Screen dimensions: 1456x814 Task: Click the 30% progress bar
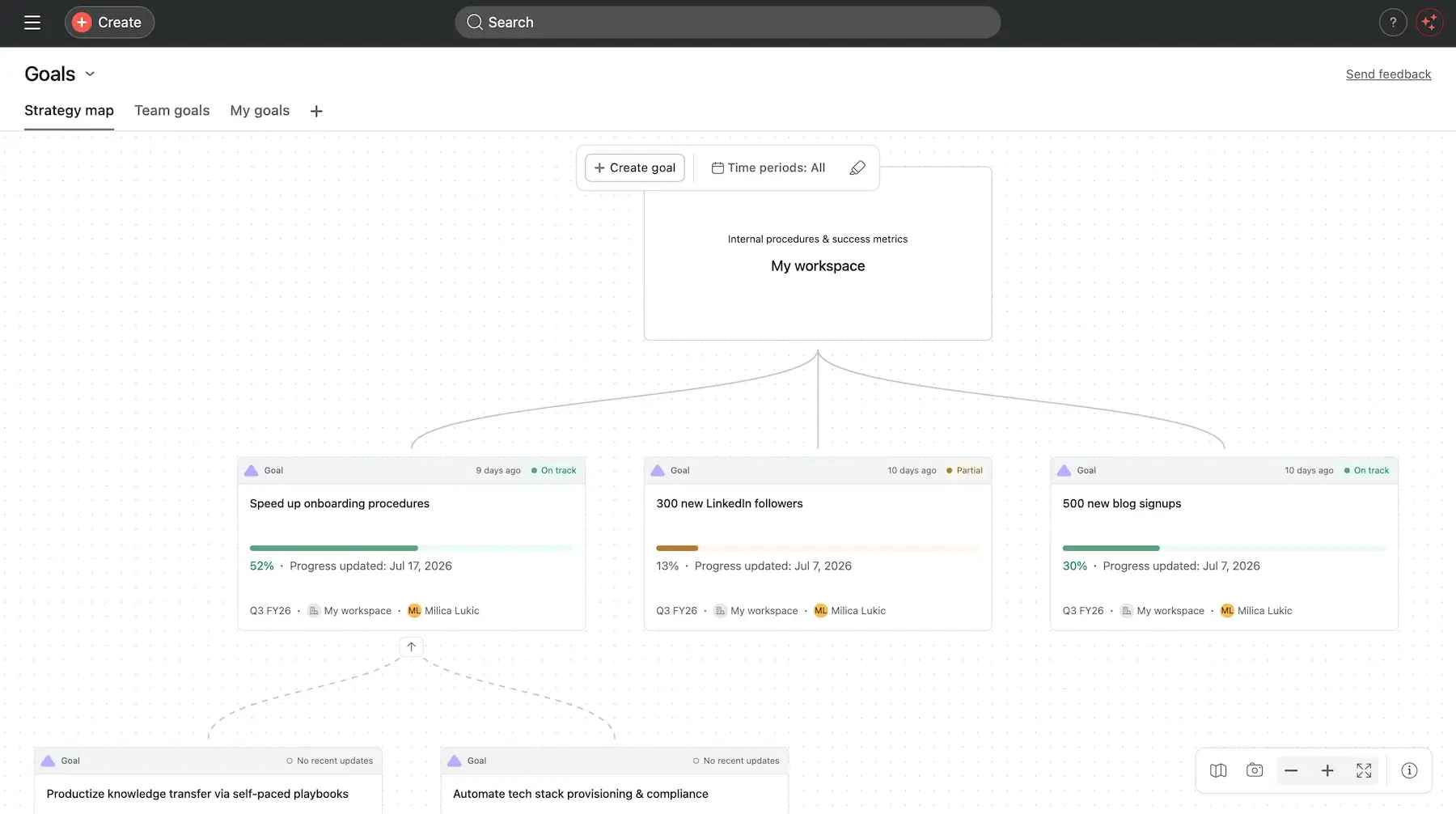(x=1224, y=548)
